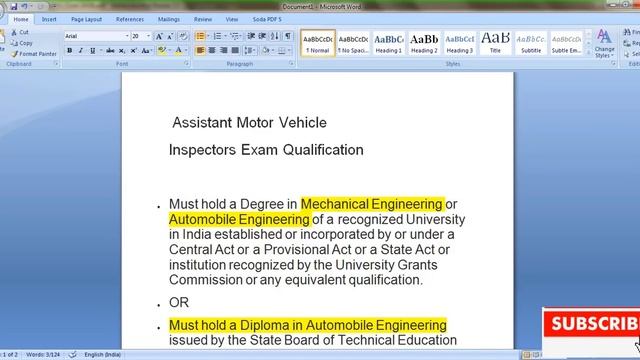Apply subscript formatting
The image size is (640, 360).
pos(122,51)
